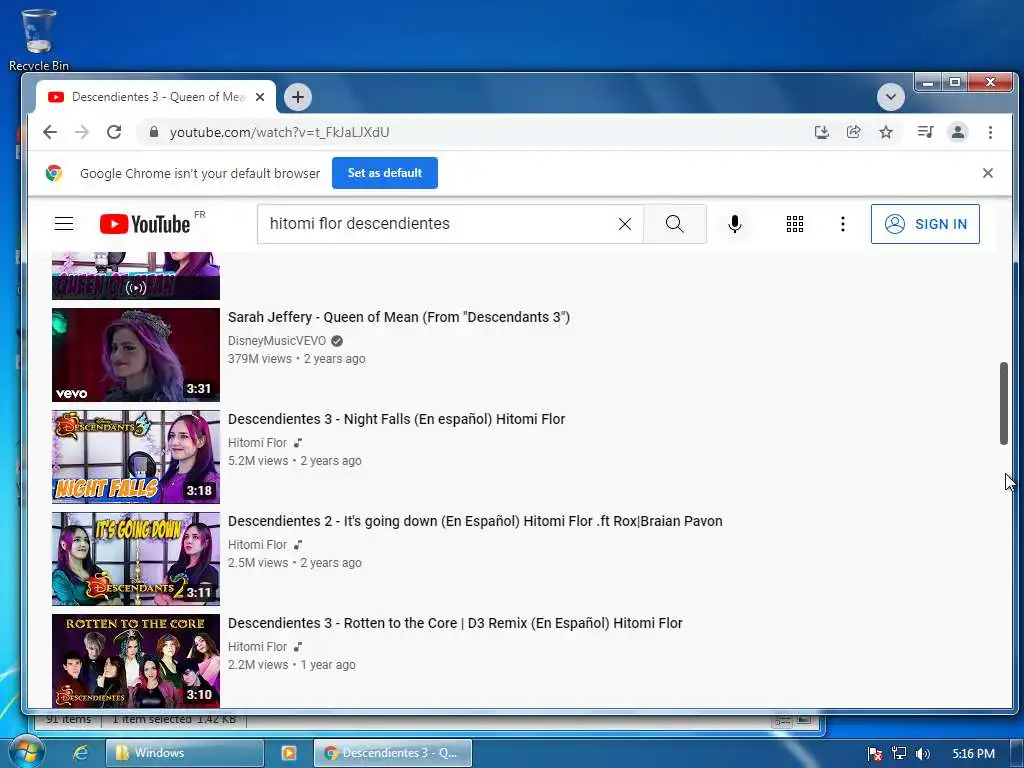Dismiss the default browser notification bar

point(987,173)
